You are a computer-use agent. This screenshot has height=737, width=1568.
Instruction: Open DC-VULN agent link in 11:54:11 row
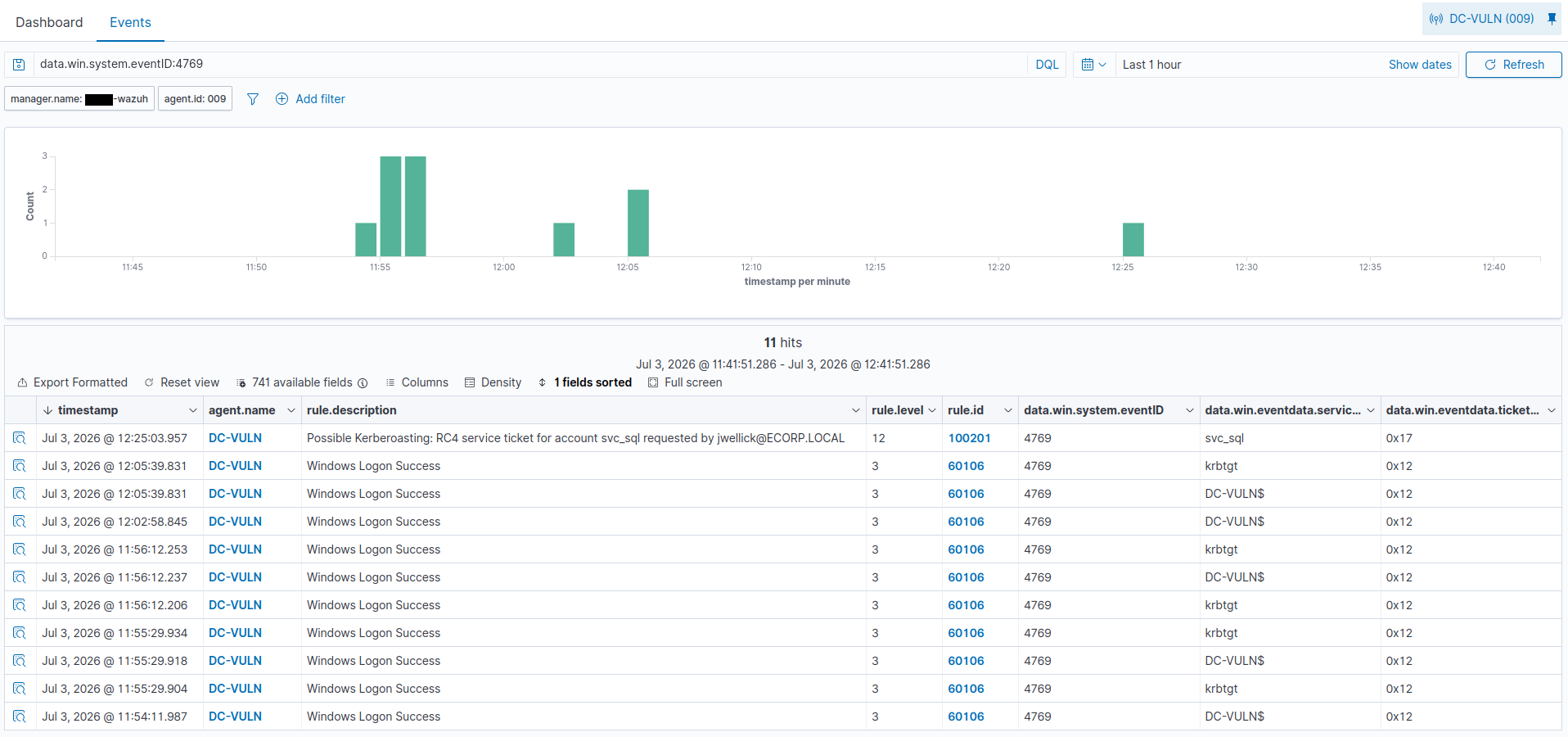(235, 717)
